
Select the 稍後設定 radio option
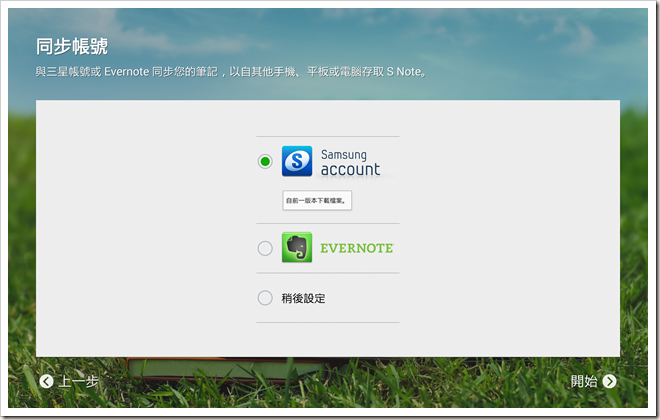[x=265, y=298]
